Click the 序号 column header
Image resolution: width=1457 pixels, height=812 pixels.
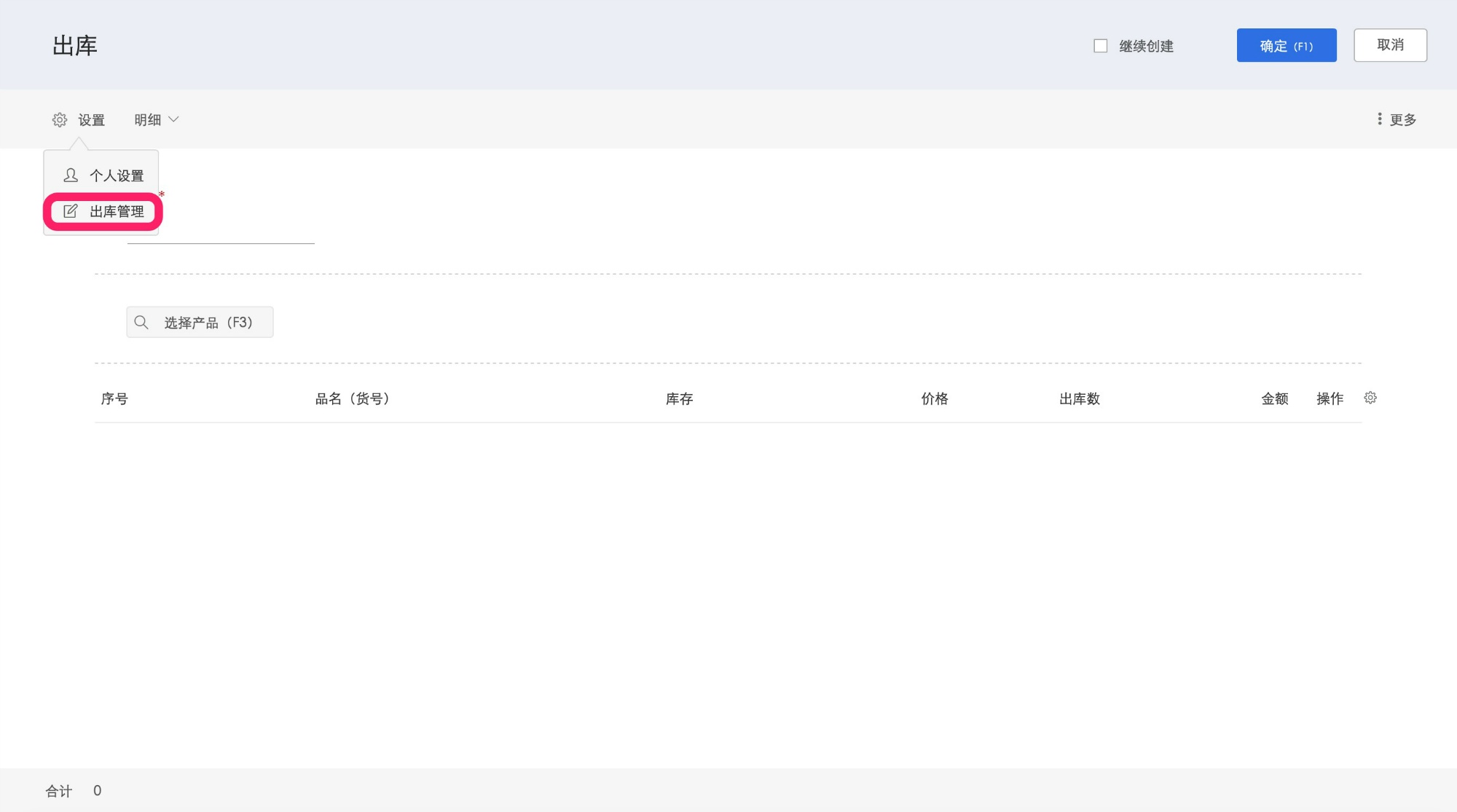coord(114,398)
